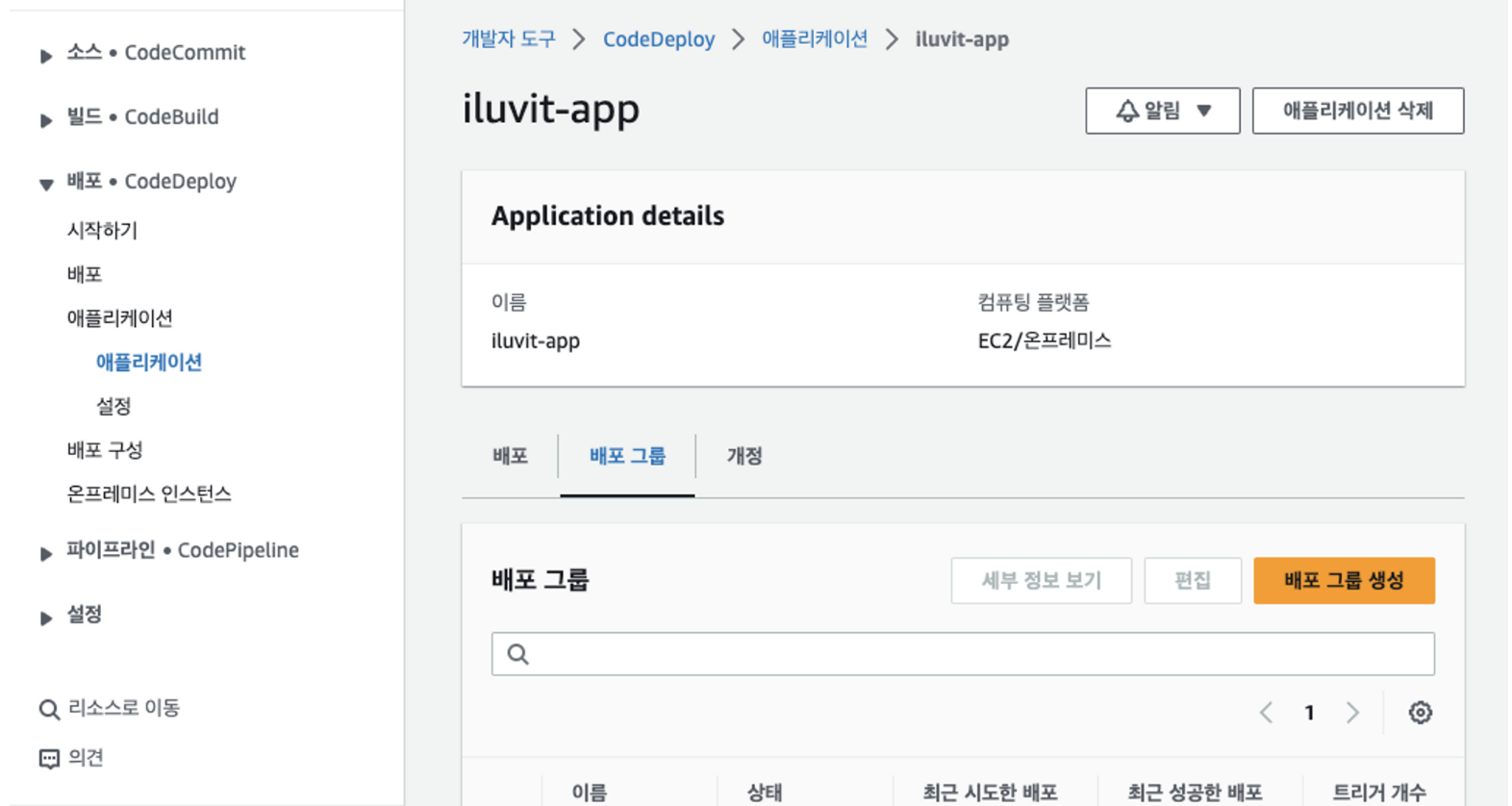This screenshot has height=806, width=1512.
Task: Click the 편집 button
Action: (x=1193, y=581)
